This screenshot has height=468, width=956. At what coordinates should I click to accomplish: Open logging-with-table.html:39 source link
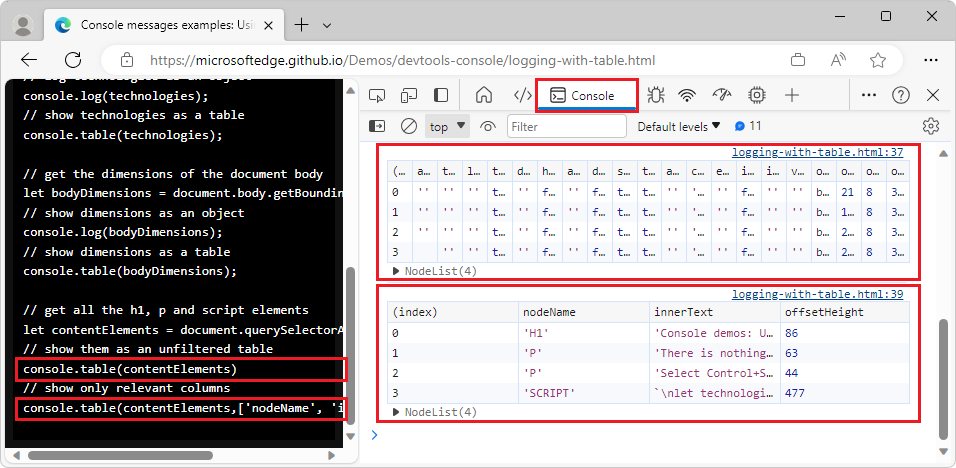click(x=818, y=294)
